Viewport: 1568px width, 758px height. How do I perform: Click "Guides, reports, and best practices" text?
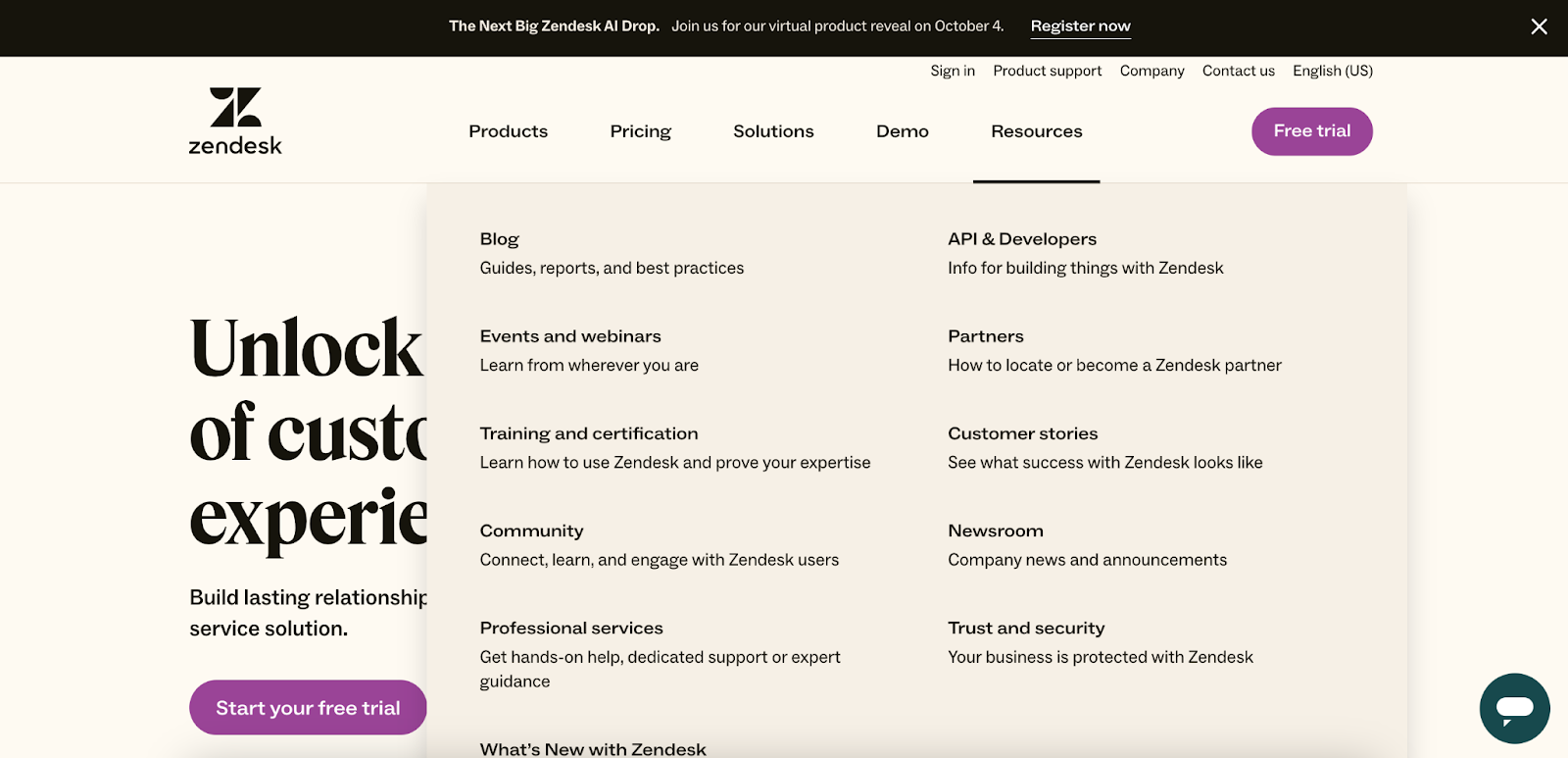click(x=612, y=268)
